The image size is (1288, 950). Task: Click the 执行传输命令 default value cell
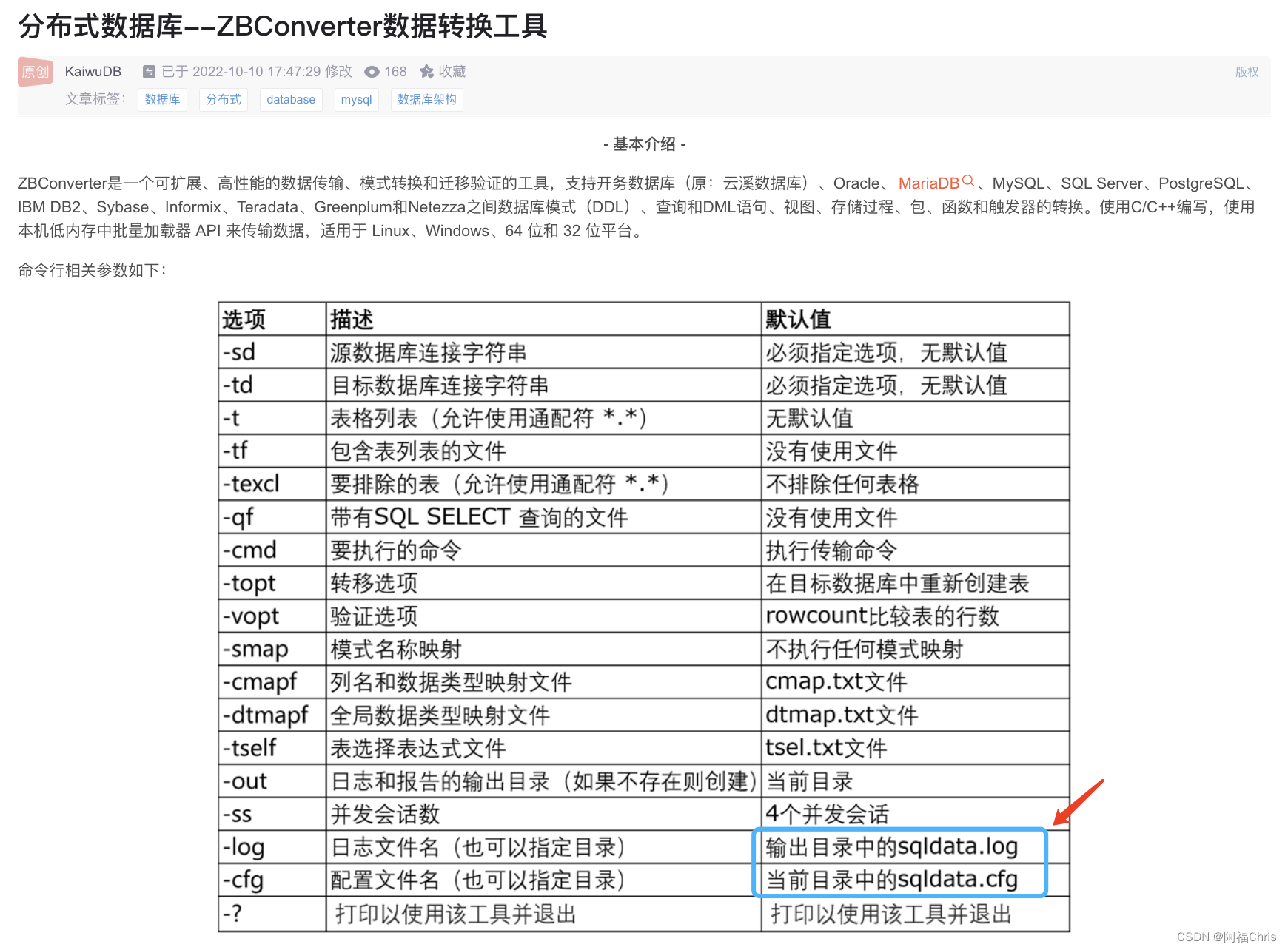(916, 550)
